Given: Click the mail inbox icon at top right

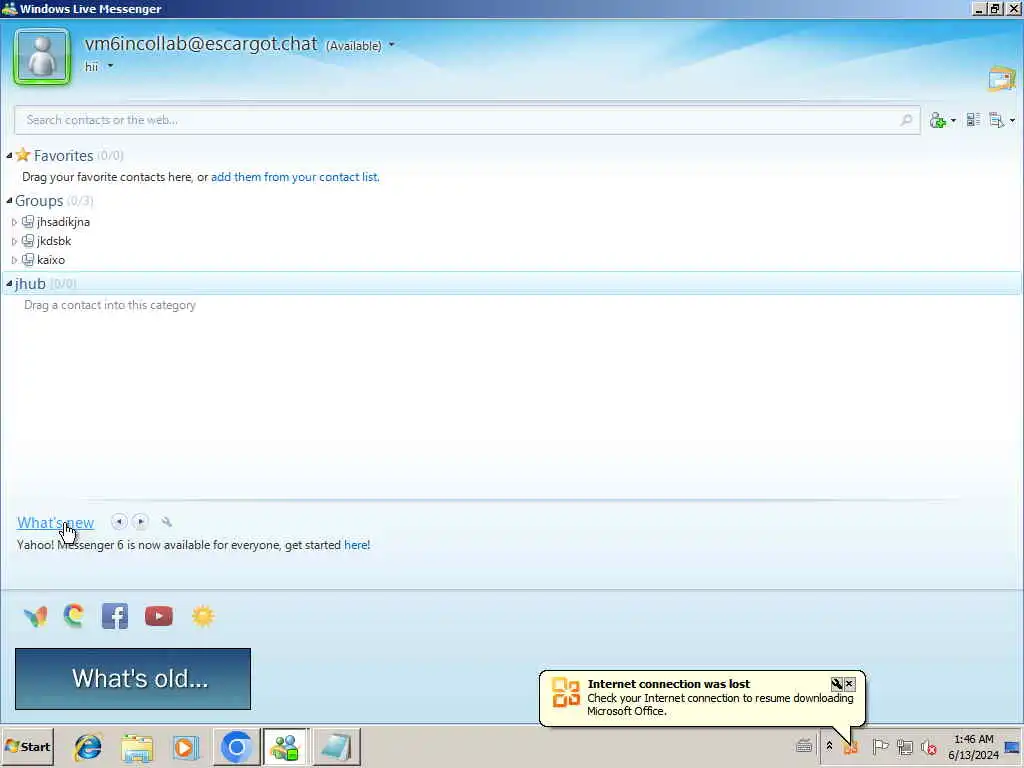Looking at the screenshot, I should tap(1002, 78).
